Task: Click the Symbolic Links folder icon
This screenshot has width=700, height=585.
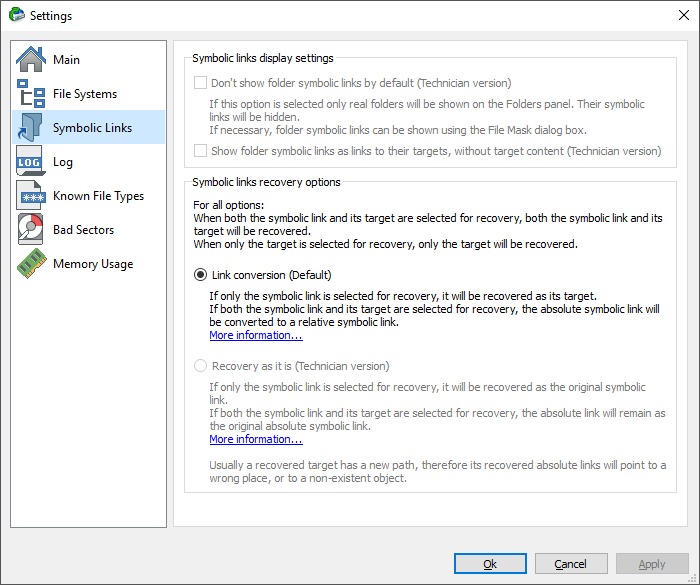Action: pos(30,127)
